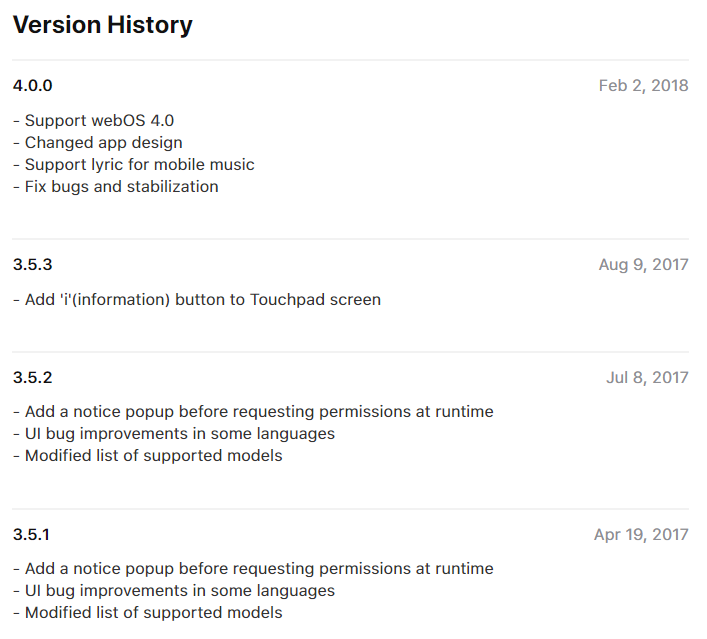Click 3.5.1 UI bug improvements line
707x639 pixels.
(x=174, y=591)
